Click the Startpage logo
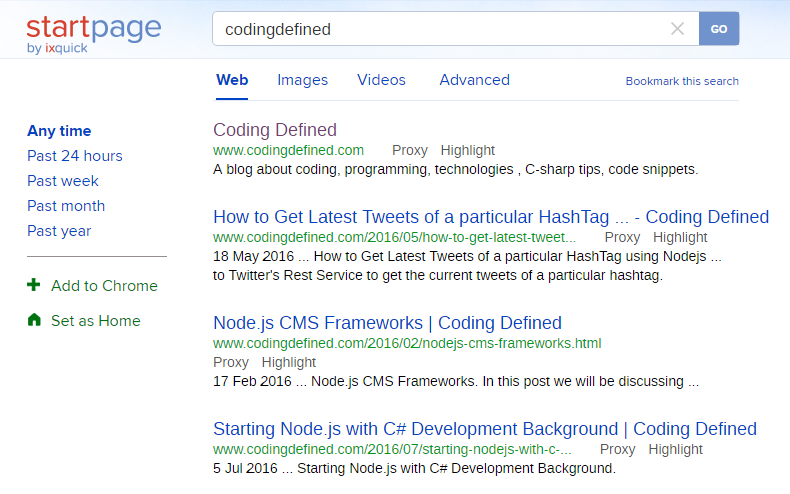The image size is (790, 494). pos(94,34)
